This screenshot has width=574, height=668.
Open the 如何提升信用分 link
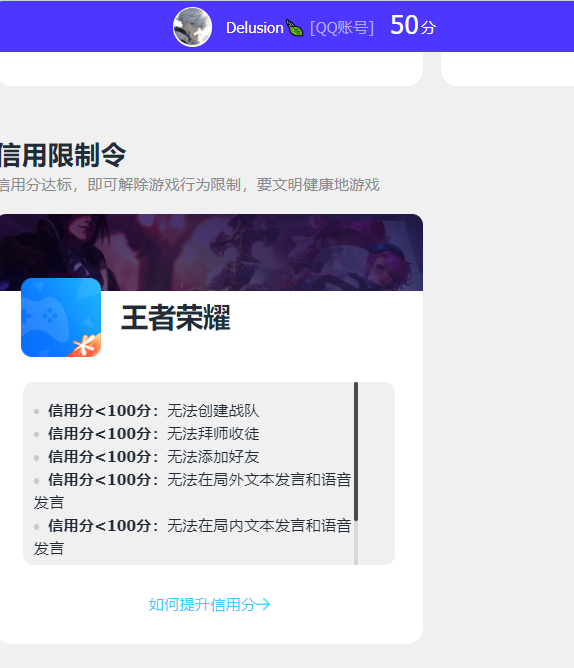pos(209,604)
